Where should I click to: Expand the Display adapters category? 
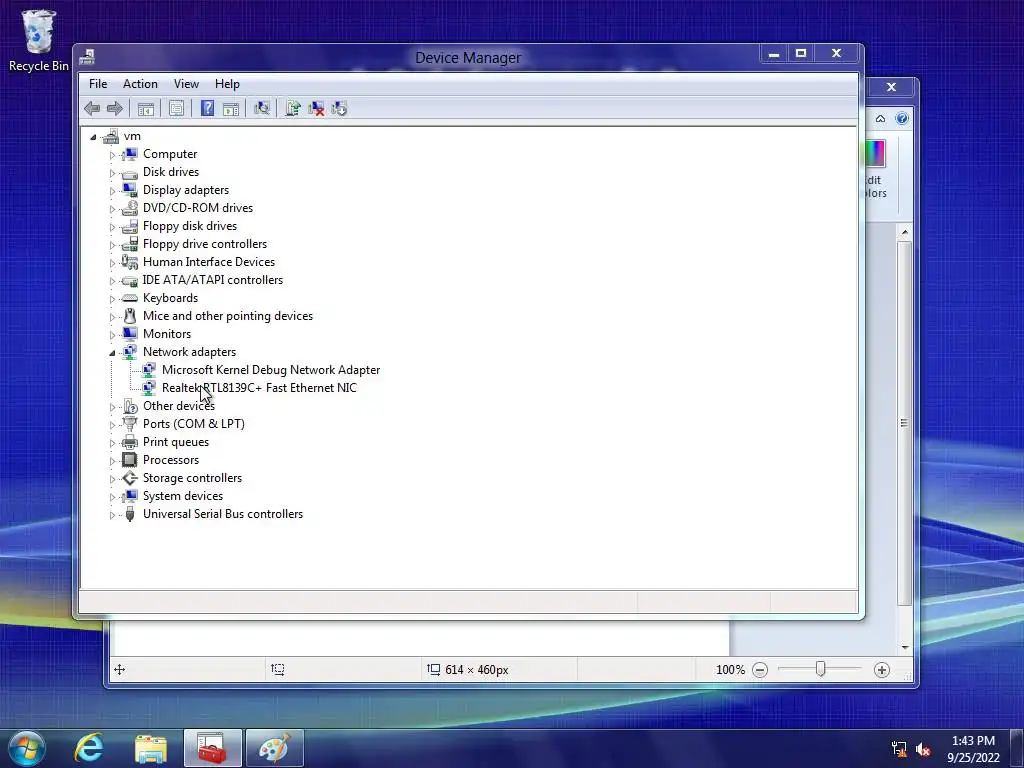pyautogui.click(x=112, y=191)
